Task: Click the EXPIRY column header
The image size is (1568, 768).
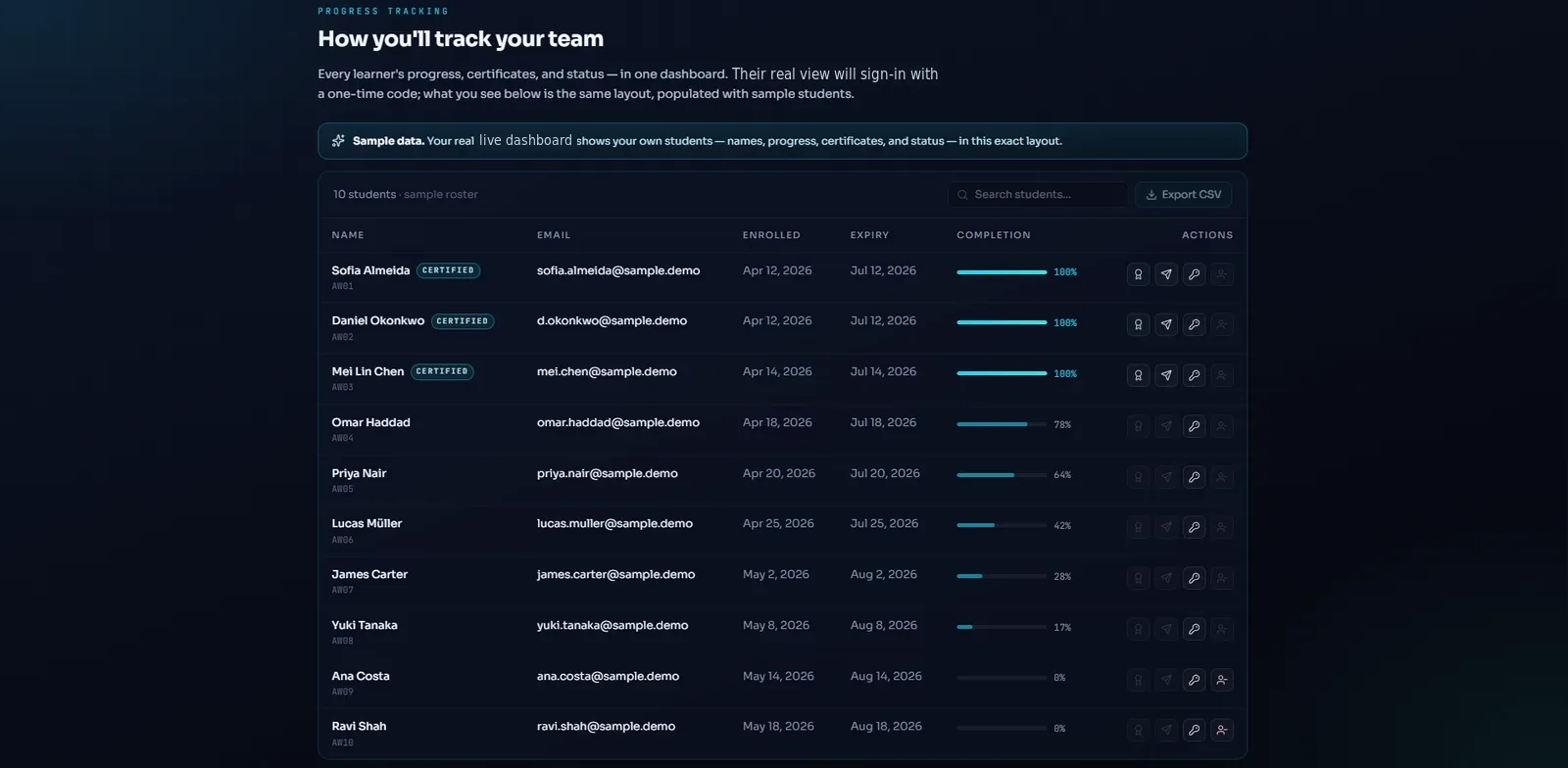Action: pyautogui.click(x=869, y=235)
